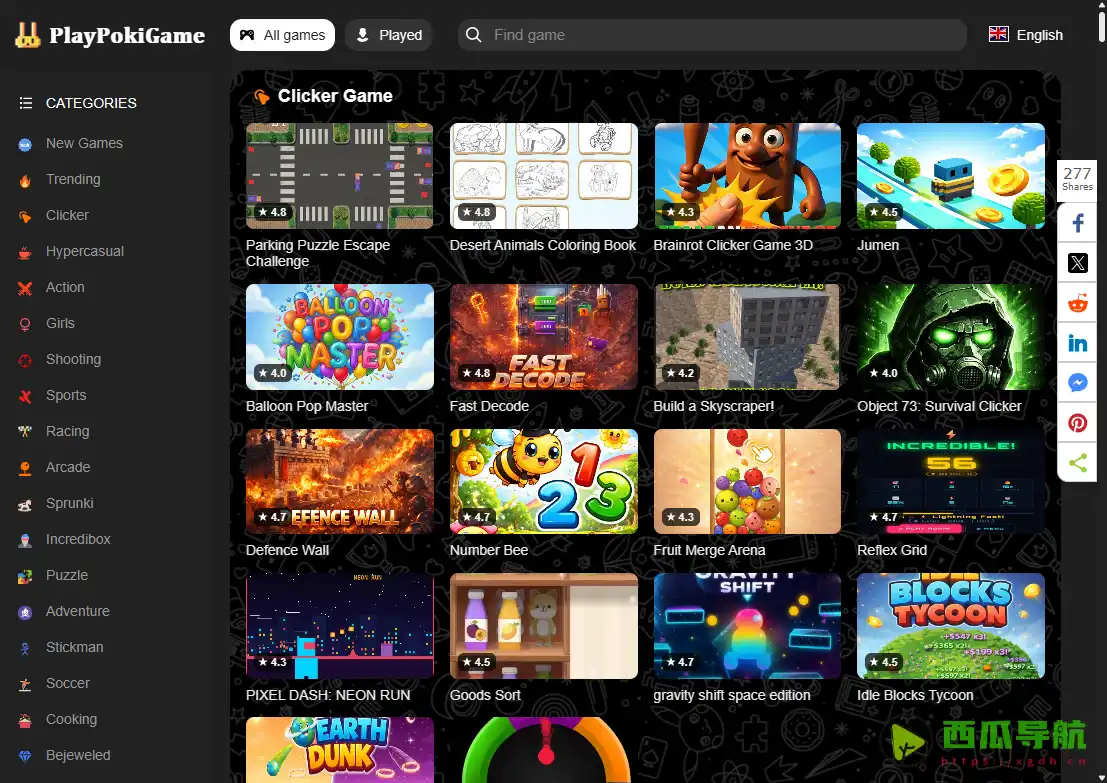Open Trending category
Image resolution: width=1107 pixels, height=783 pixels.
[x=73, y=179]
